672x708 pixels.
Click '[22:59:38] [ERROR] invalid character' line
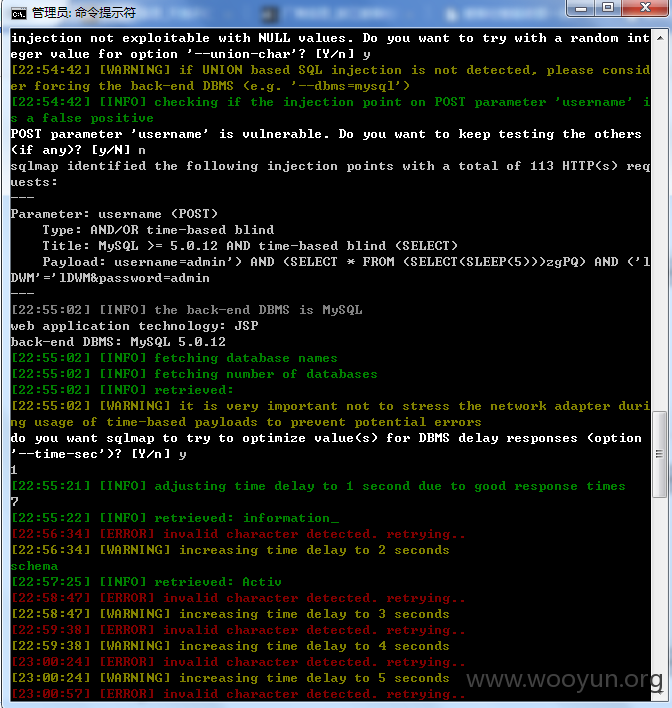point(238,630)
